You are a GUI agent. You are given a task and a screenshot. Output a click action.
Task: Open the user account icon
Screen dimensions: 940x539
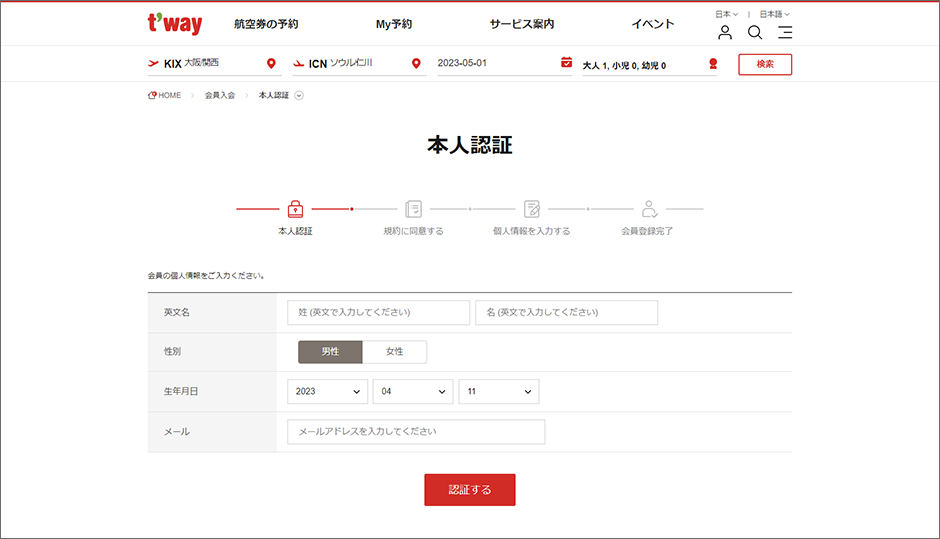point(725,32)
